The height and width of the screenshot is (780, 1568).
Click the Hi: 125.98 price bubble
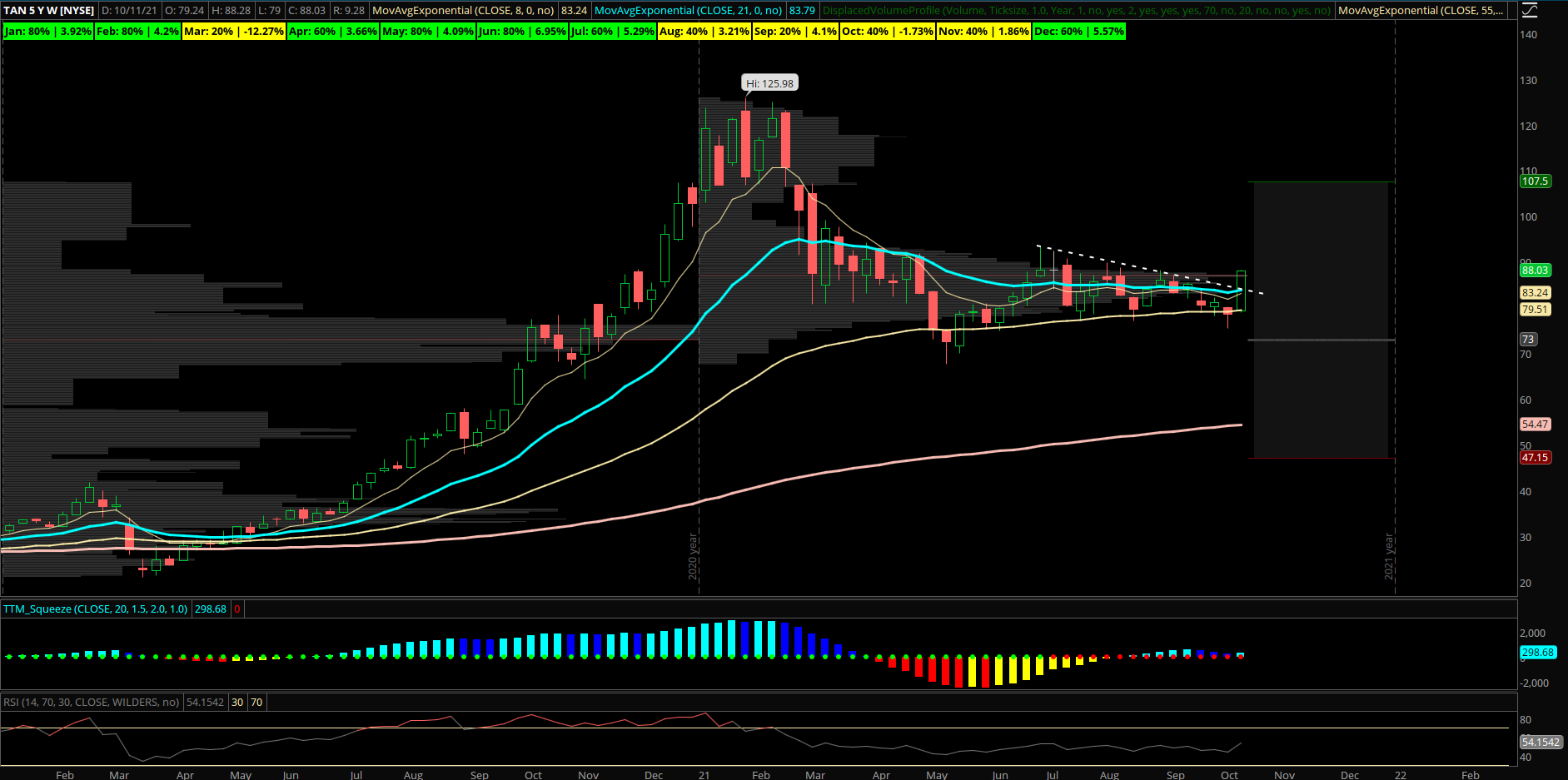pos(769,83)
